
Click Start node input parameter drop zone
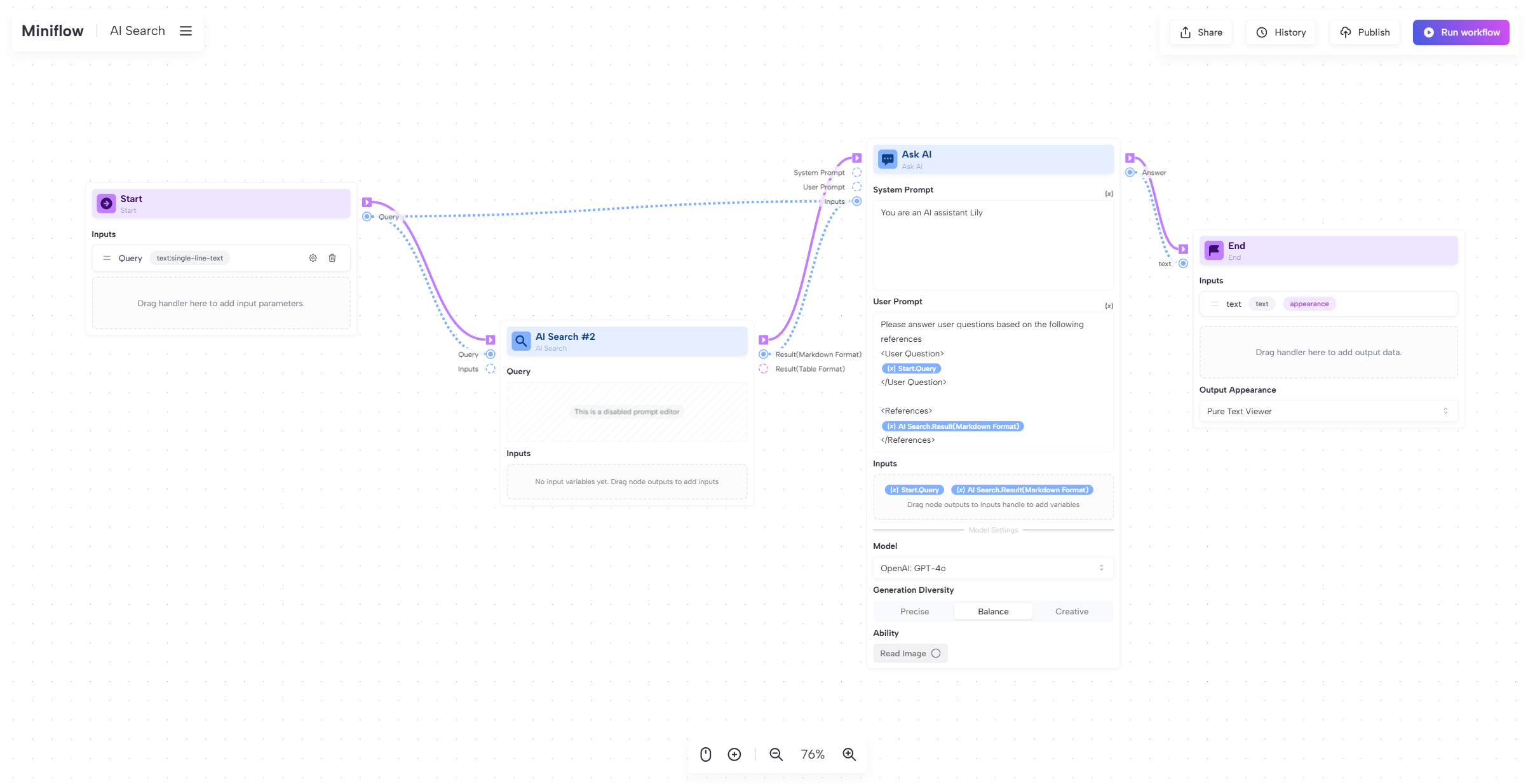(x=221, y=303)
